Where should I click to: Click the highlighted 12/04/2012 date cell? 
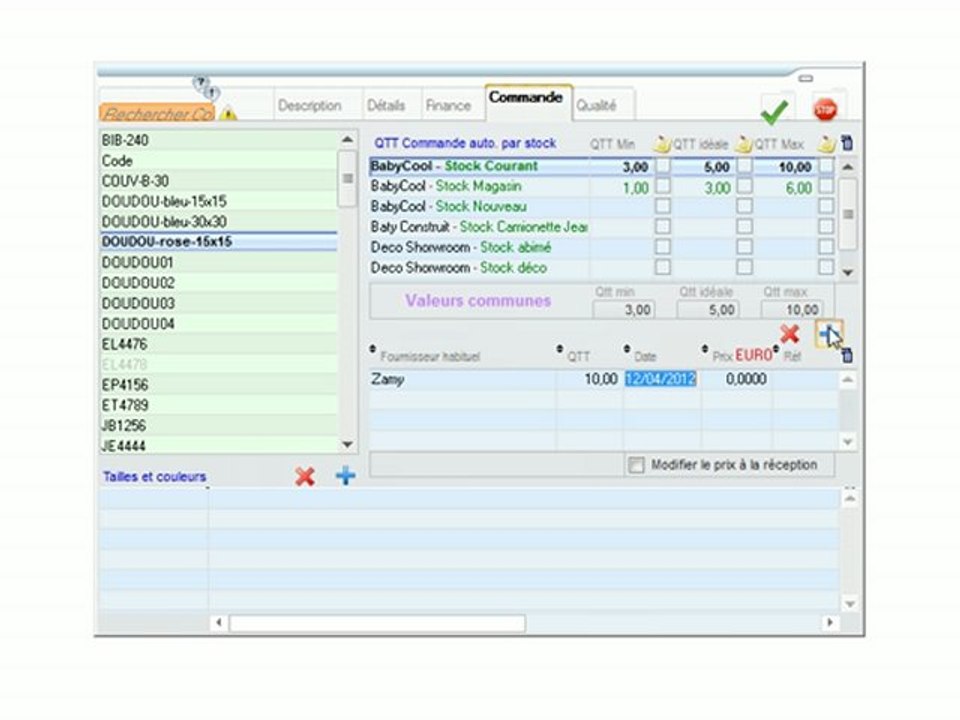[x=661, y=379]
